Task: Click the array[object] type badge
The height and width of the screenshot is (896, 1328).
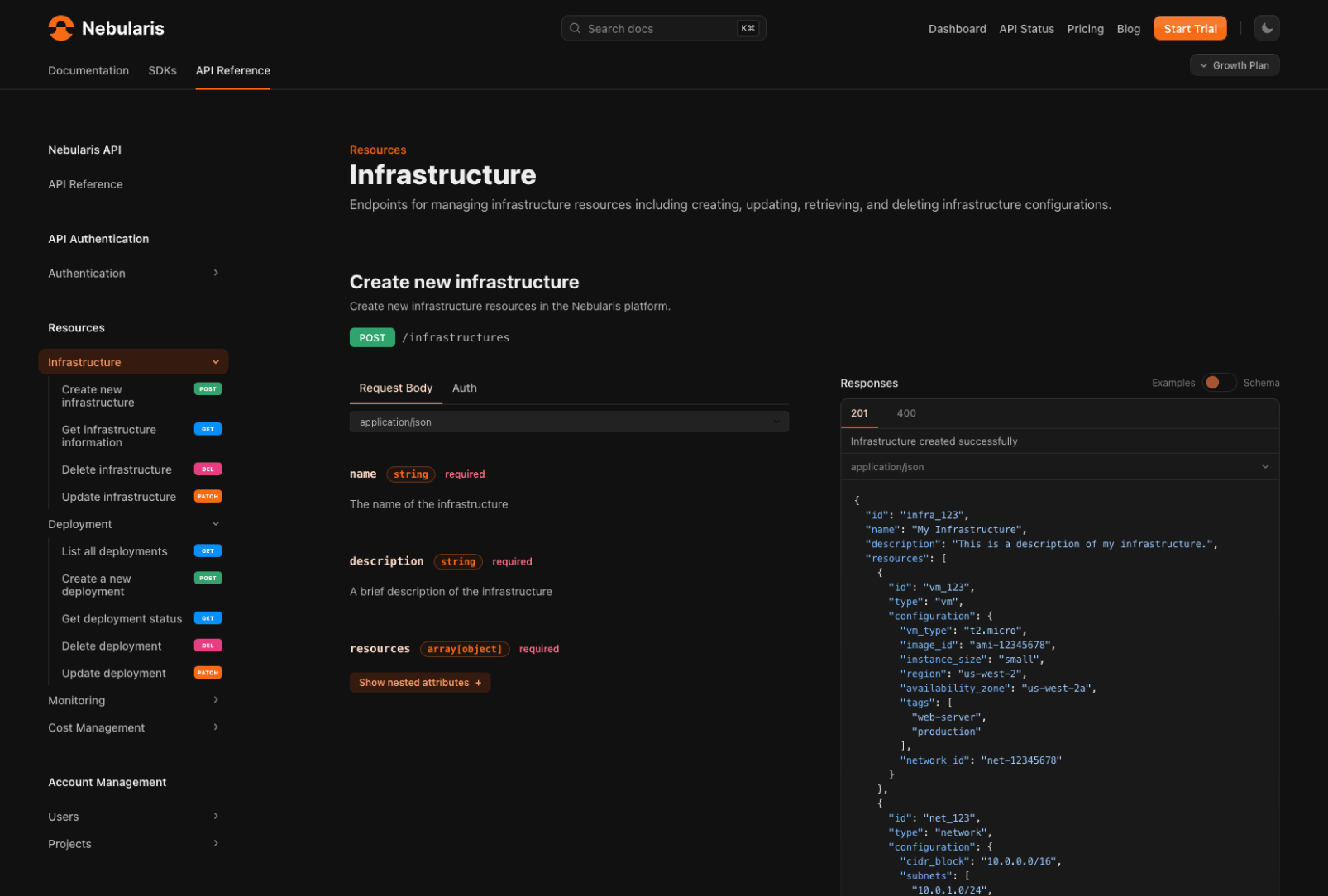Action: click(465, 649)
